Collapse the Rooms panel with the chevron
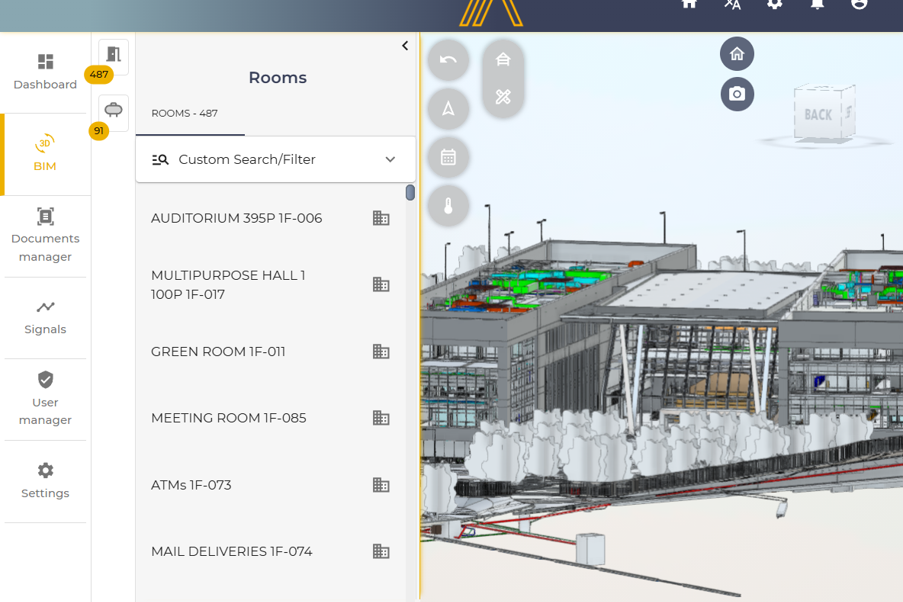The image size is (903, 602). [404, 45]
